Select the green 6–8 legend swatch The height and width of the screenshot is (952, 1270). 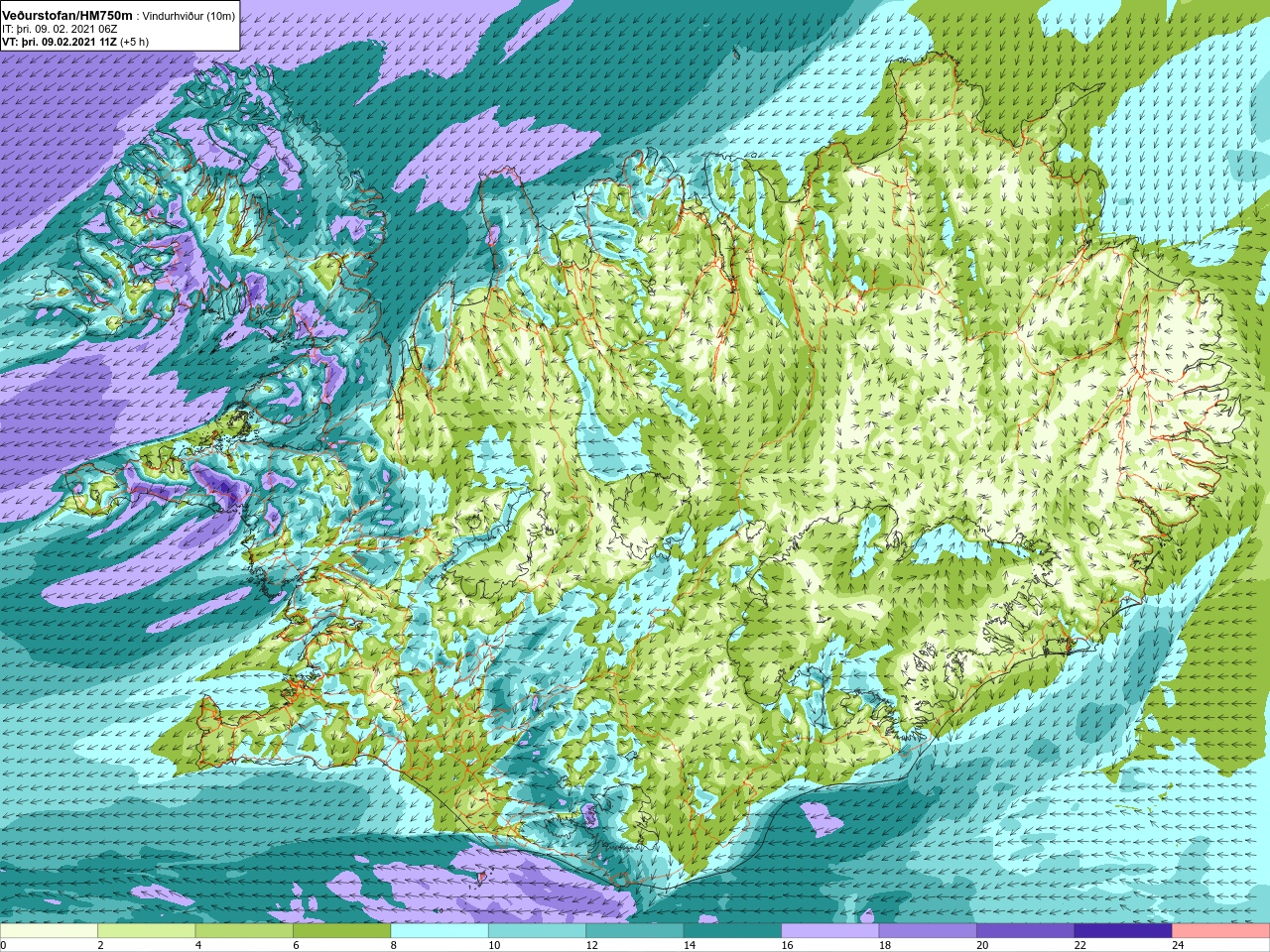pyautogui.click(x=342, y=931)
